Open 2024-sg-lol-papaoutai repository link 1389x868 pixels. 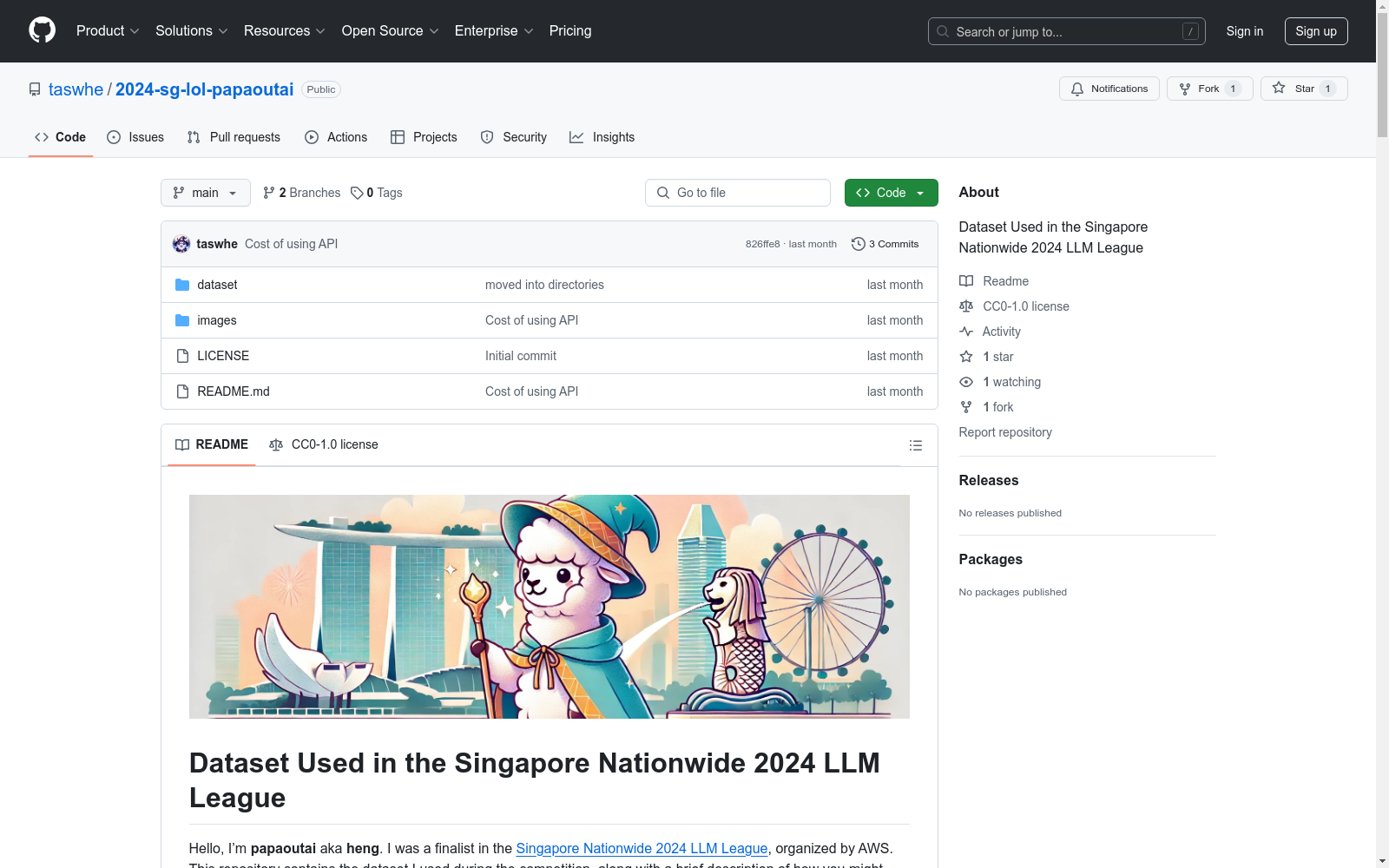point(205,89)
